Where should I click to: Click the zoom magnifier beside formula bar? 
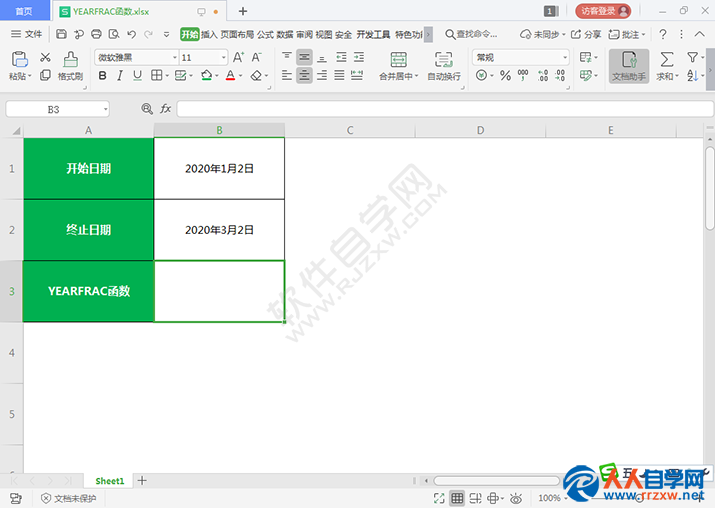click(147, 109)
